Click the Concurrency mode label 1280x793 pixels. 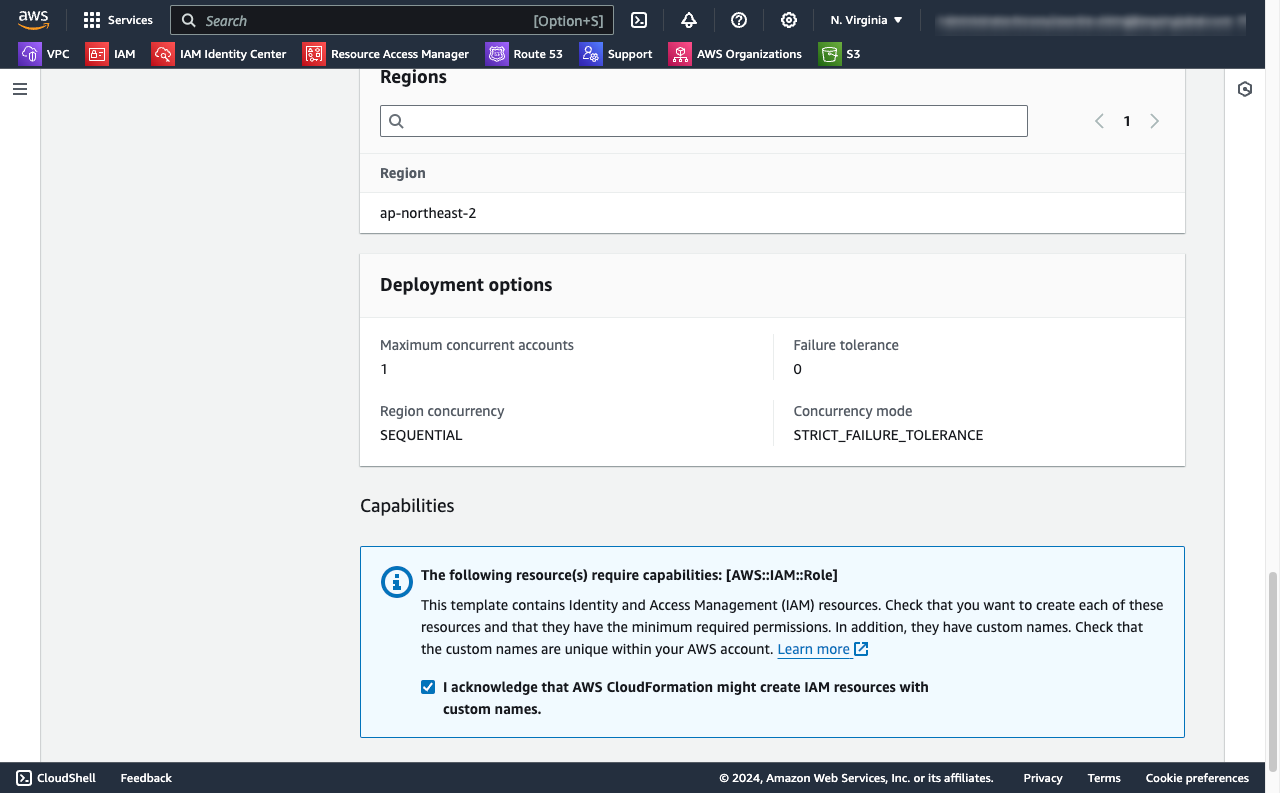pyautogui.click(x=853, y=411)
